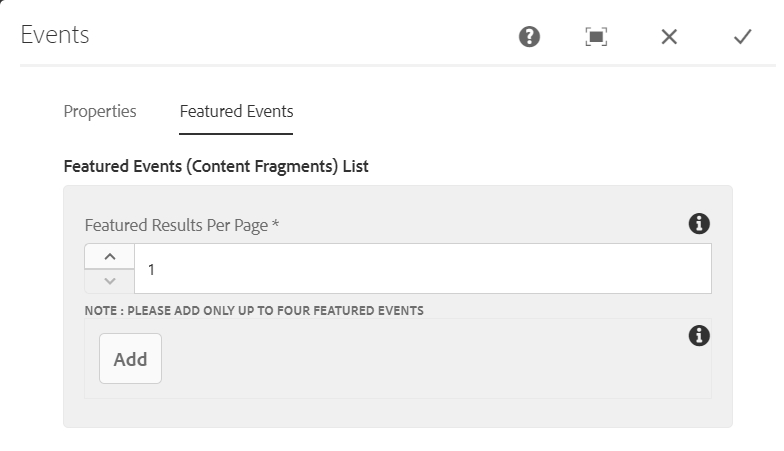Image resolution: width=784 pixels, height=451 pixels.
Task: Increase Featured Results Per Page value
Action: 110,256
